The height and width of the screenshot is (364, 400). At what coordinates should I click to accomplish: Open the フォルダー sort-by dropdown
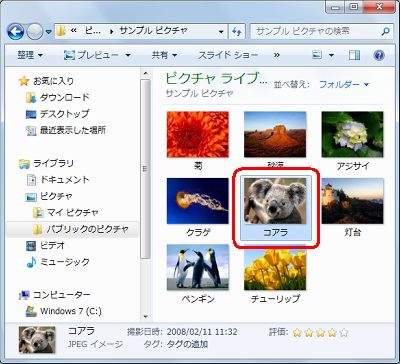(x=344, y=84)
